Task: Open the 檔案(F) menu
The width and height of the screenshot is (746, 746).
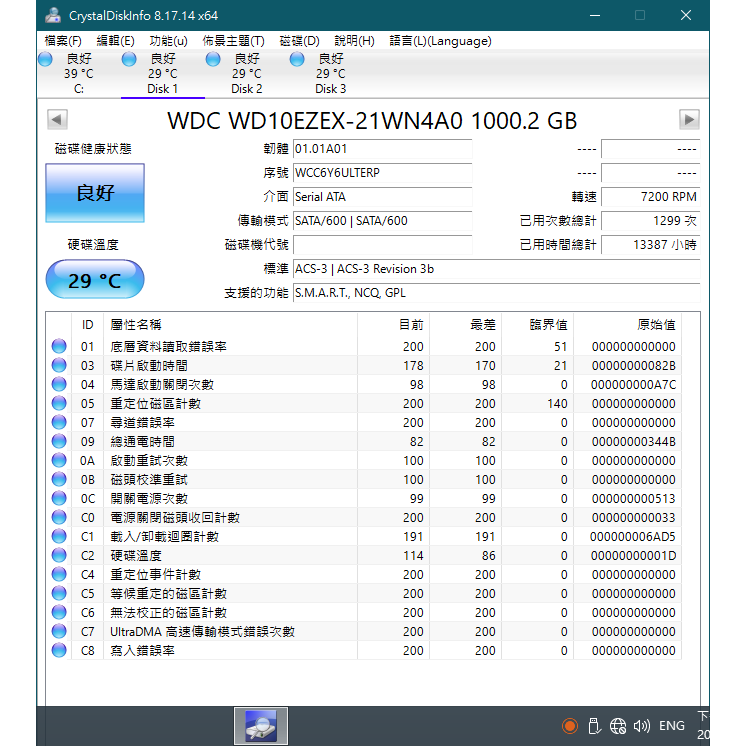Action: point(63,41)
